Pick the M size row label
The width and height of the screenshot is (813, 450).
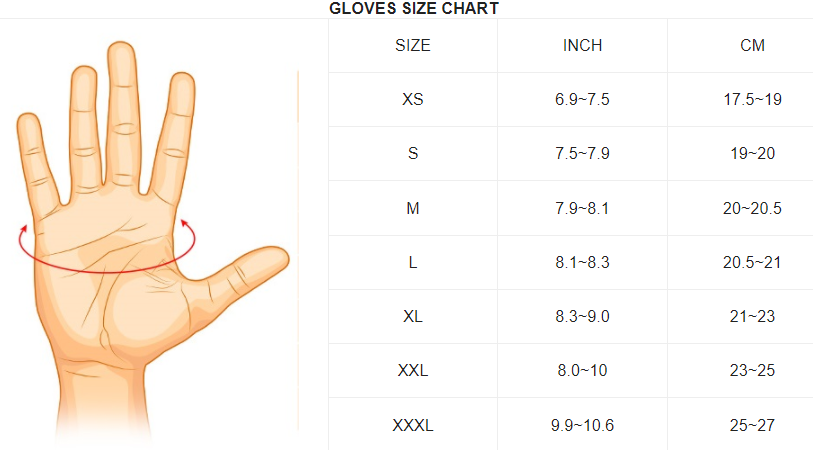tap(413, 208)
